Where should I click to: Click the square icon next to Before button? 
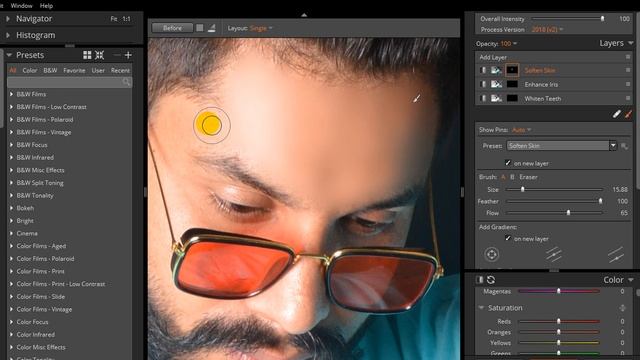click(200, 28)
